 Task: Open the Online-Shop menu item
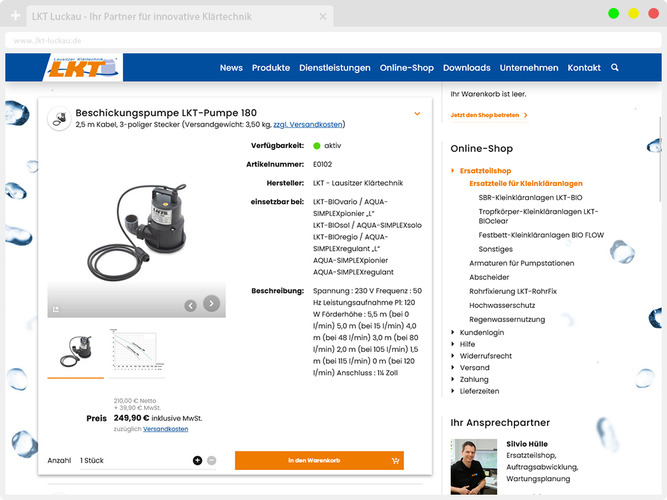(407, 68)
